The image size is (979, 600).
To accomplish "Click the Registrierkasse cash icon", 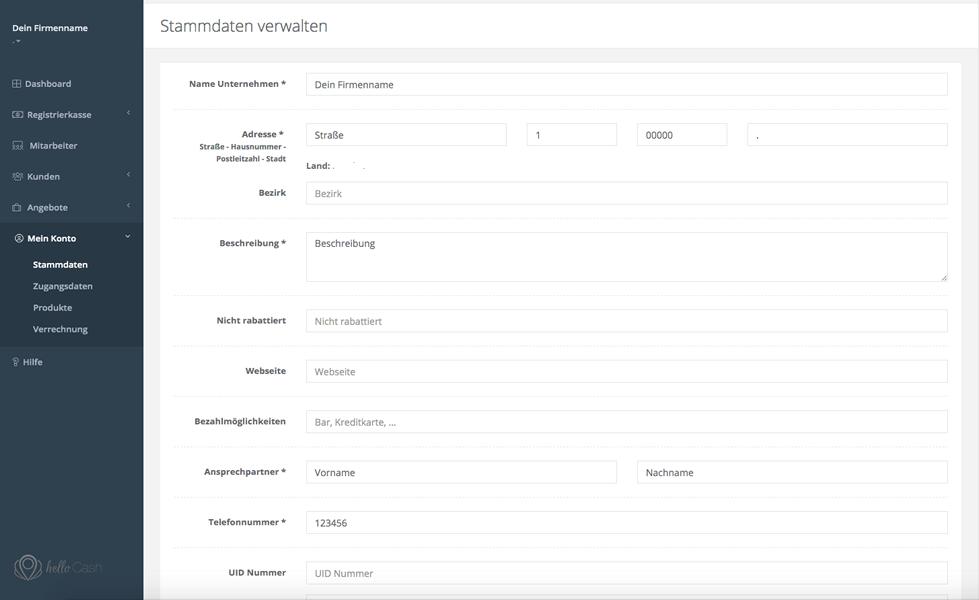I will point(17,115).
